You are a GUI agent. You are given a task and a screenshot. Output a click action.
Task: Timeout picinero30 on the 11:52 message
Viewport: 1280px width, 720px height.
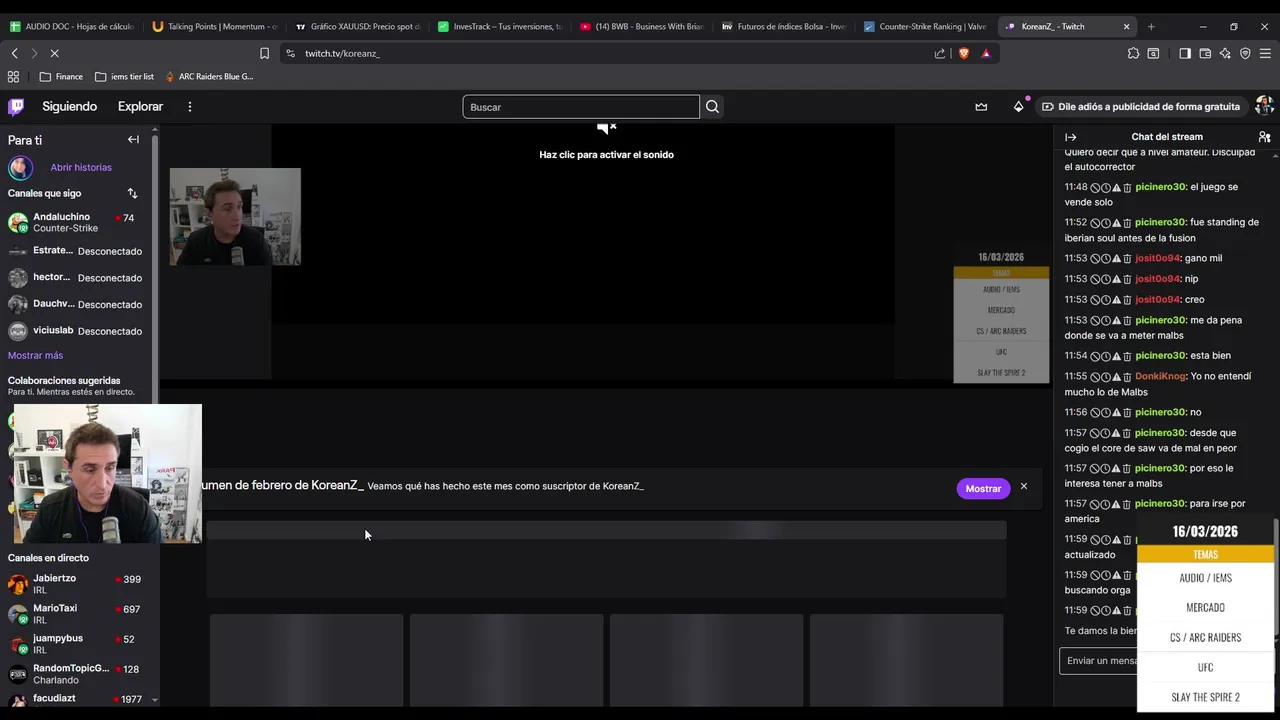coord(1106,222)
